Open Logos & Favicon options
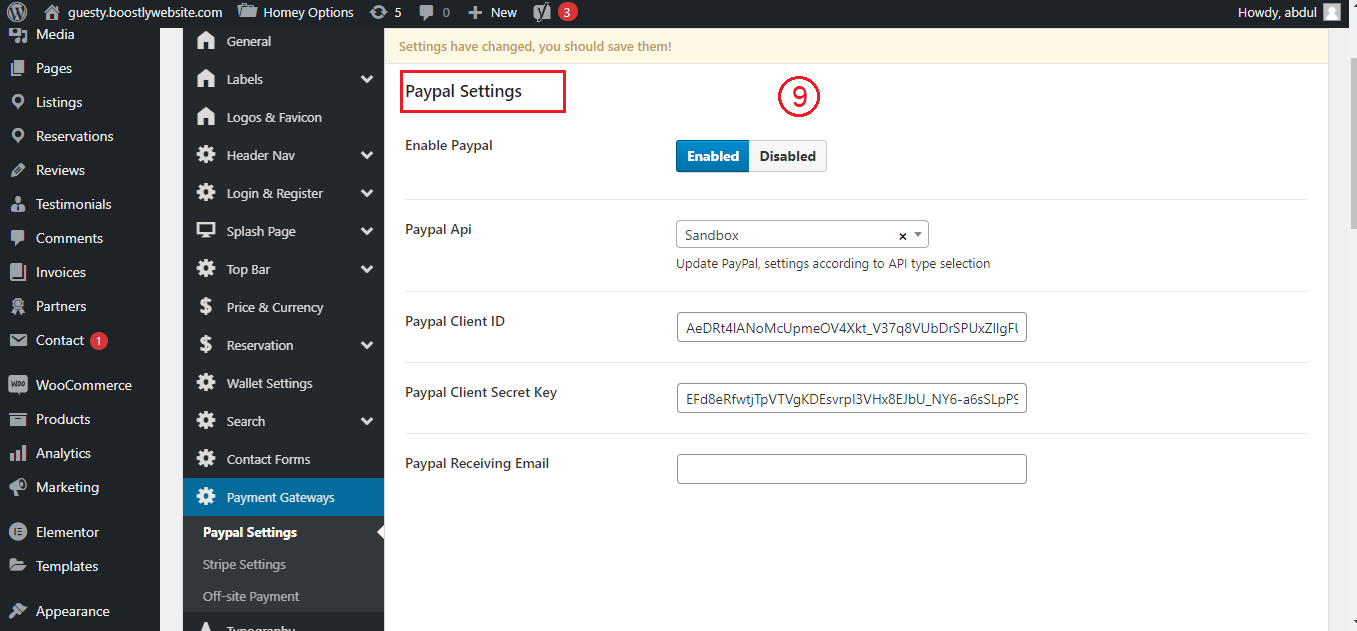This screenshot has width=1357, height=631. 284,117
